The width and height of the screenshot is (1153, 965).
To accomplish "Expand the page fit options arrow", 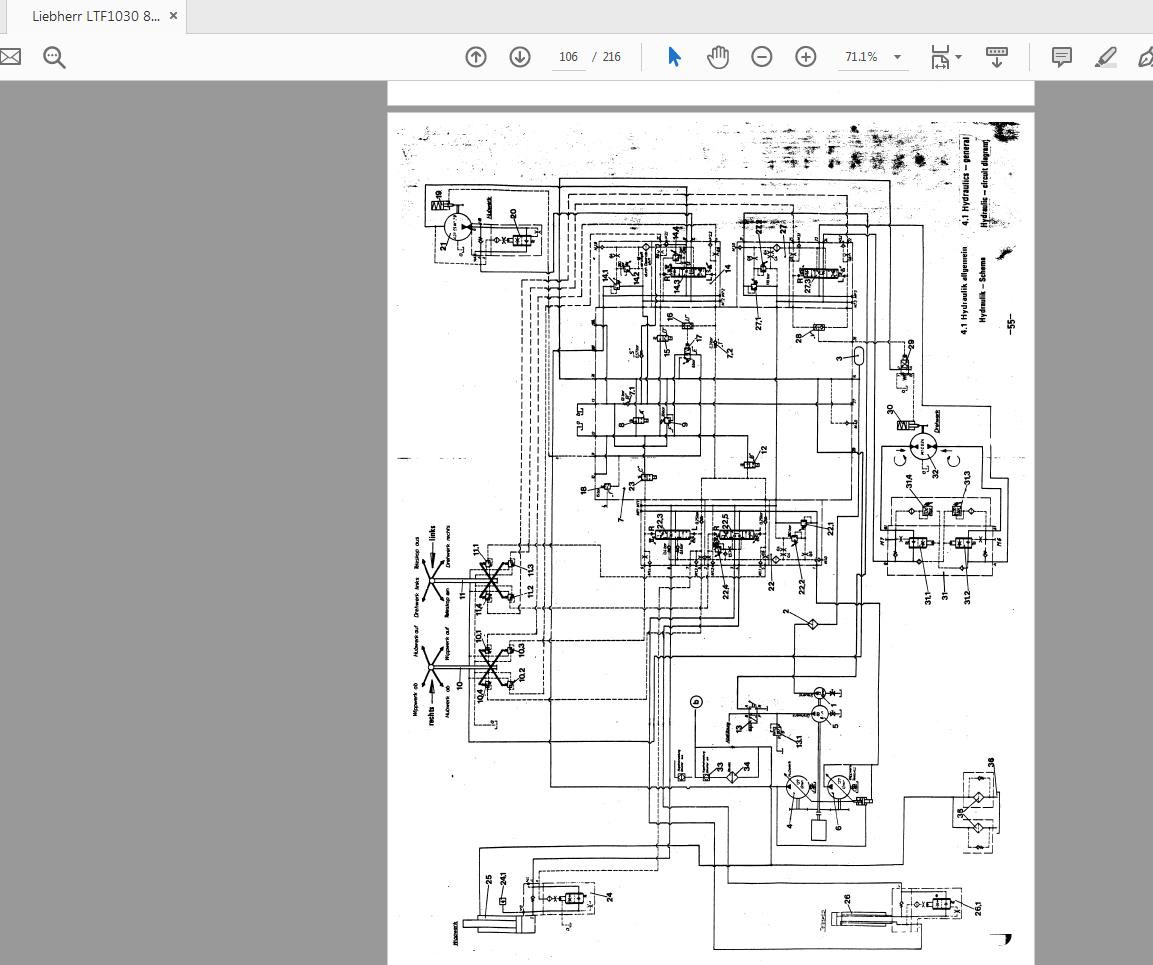I will pyautogui.click(x=958, y=57).
